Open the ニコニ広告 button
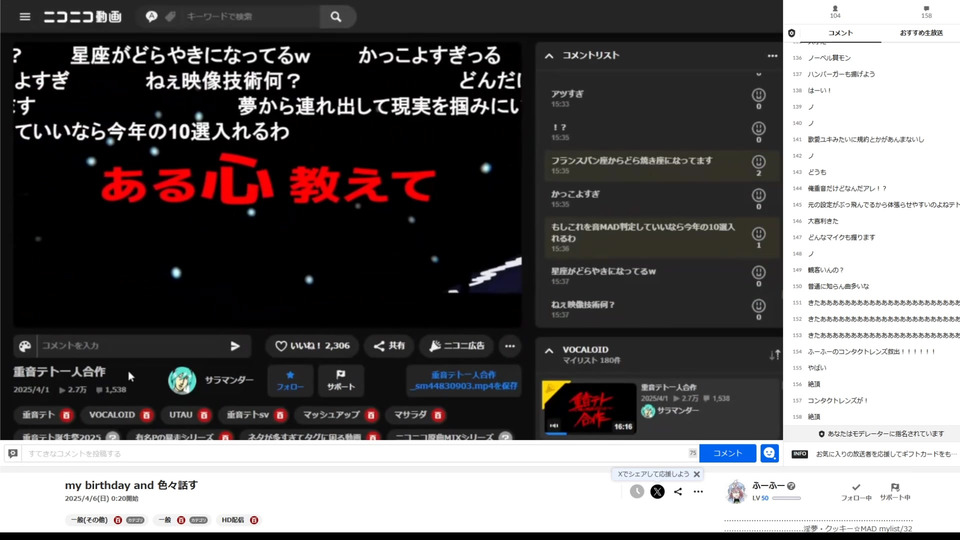The height and width of the screenshot is (540, 960). pos(457,346)
